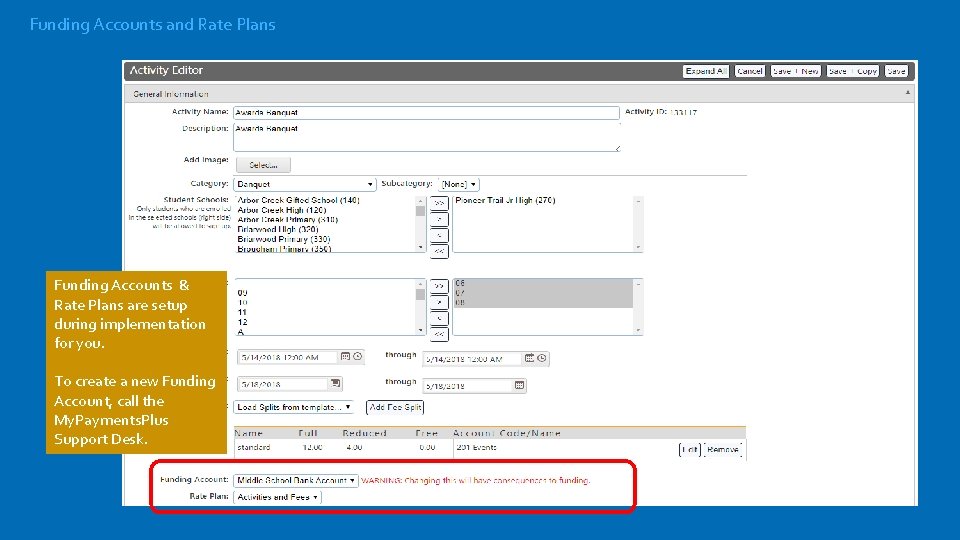The image size is (960, 540).
Task: Click into the Description text area
Action: point(426,137)
